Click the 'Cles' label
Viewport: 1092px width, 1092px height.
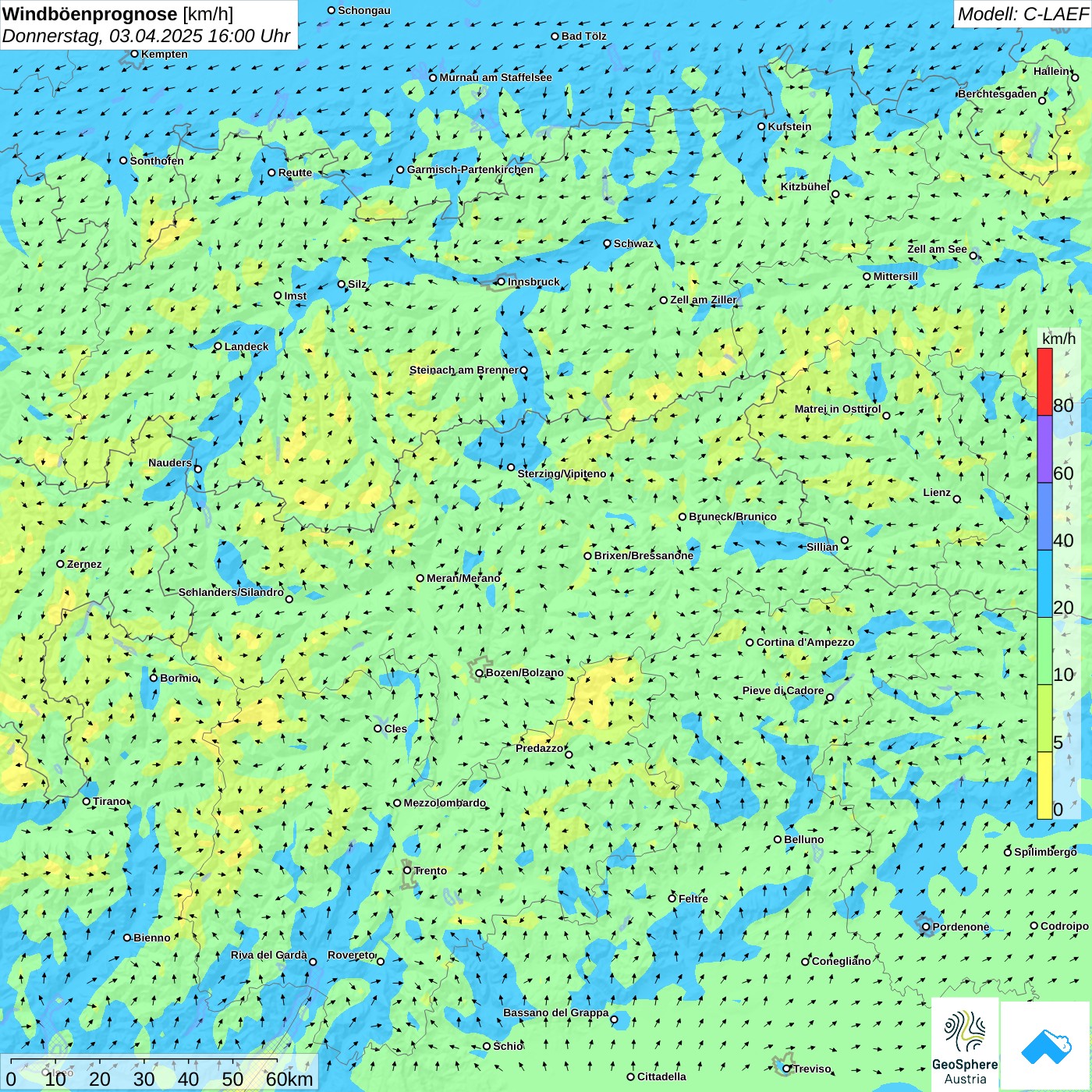tap(395, 729)
